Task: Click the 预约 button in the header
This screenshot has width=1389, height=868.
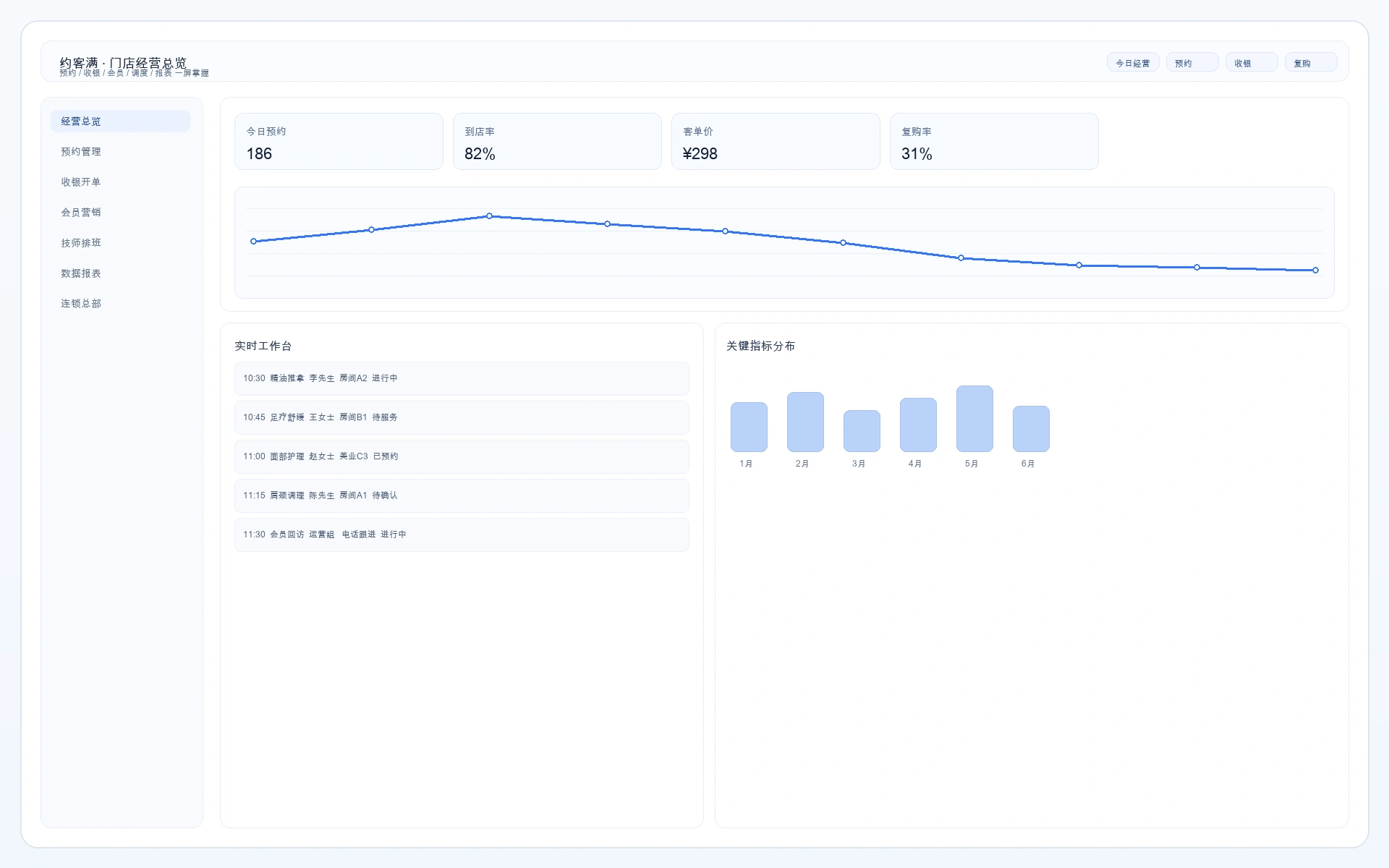Action: [x=1192, y=63]
